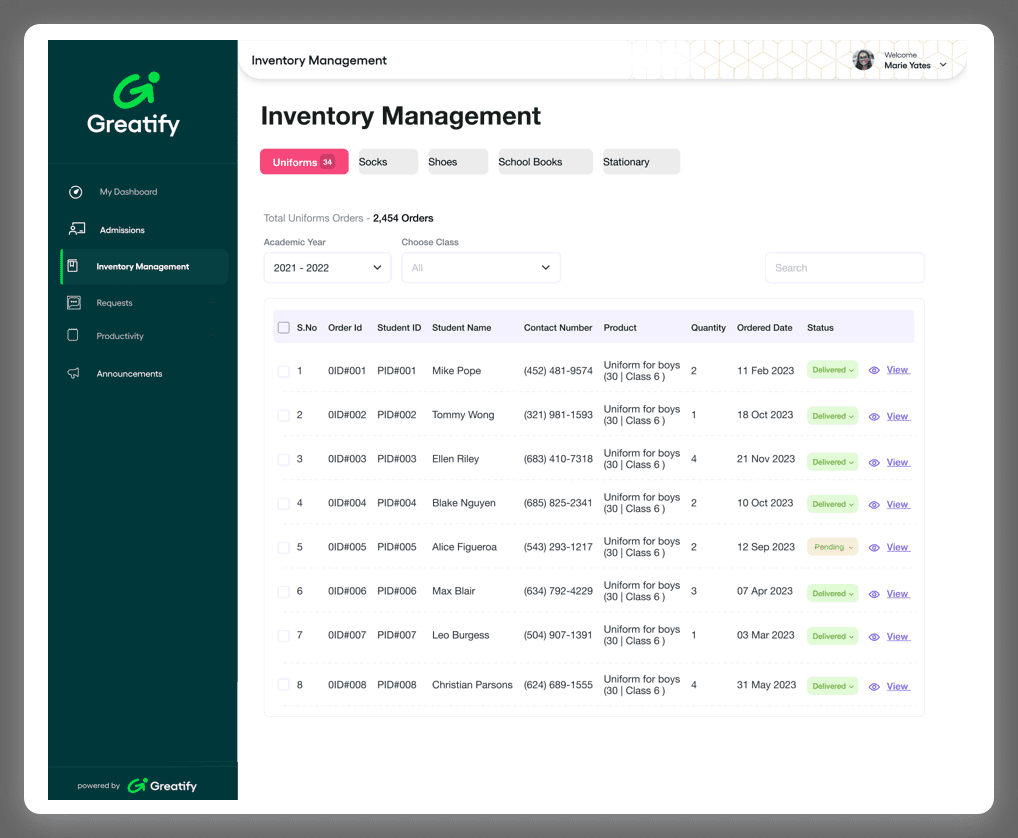Click the My Dashboard compass icon
Viewport: 1018px width, 838px height.
[x=75, y=192]
